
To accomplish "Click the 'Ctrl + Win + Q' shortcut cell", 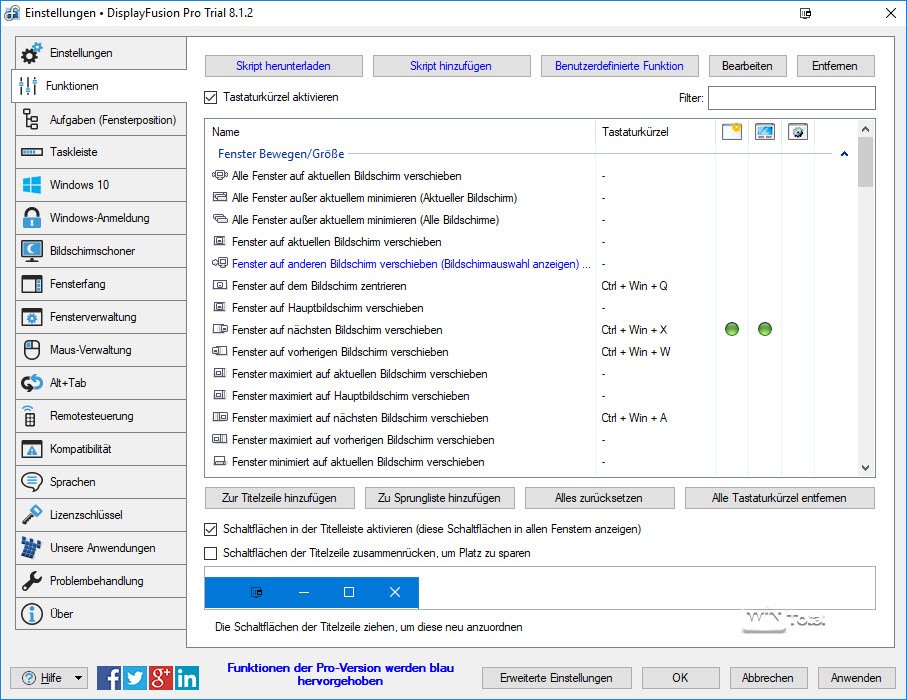I will pos(635,286).
